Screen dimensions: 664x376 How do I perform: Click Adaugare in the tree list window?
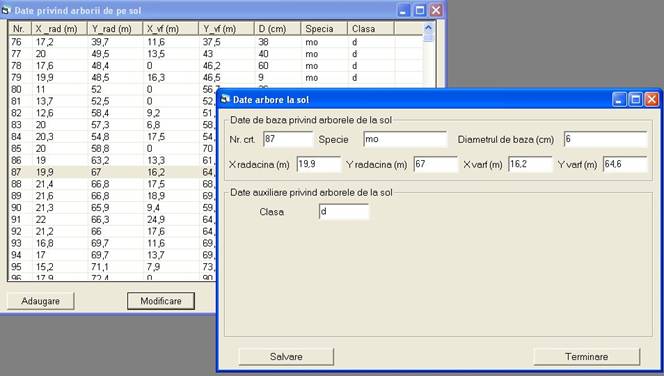[x=41, y=301]
